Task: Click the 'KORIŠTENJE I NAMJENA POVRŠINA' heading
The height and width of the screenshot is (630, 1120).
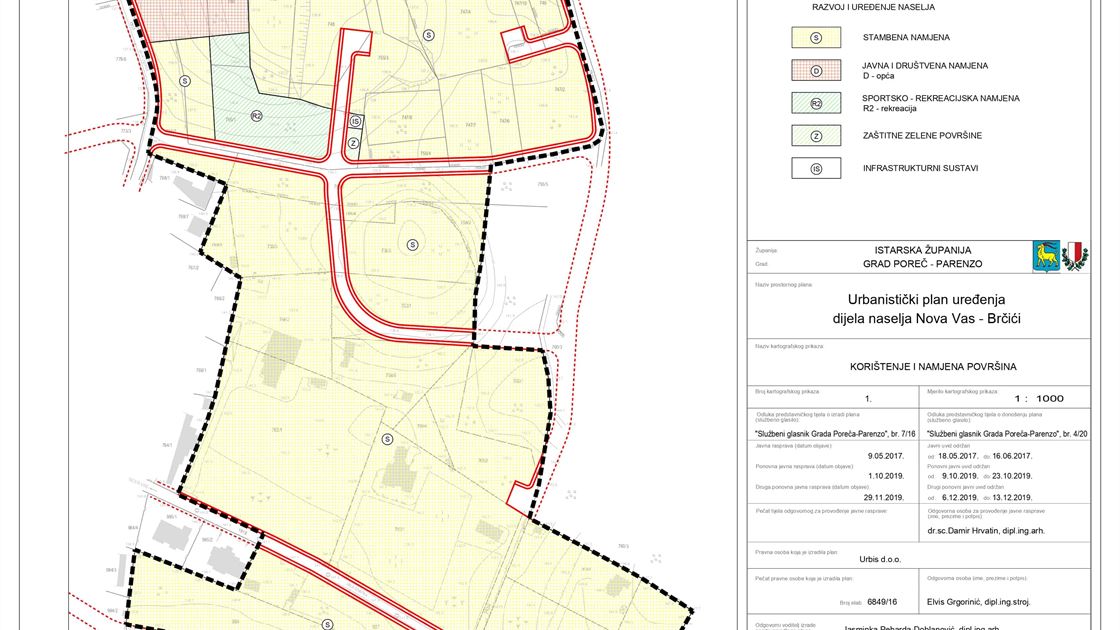Action: click(x=926, y=367)
